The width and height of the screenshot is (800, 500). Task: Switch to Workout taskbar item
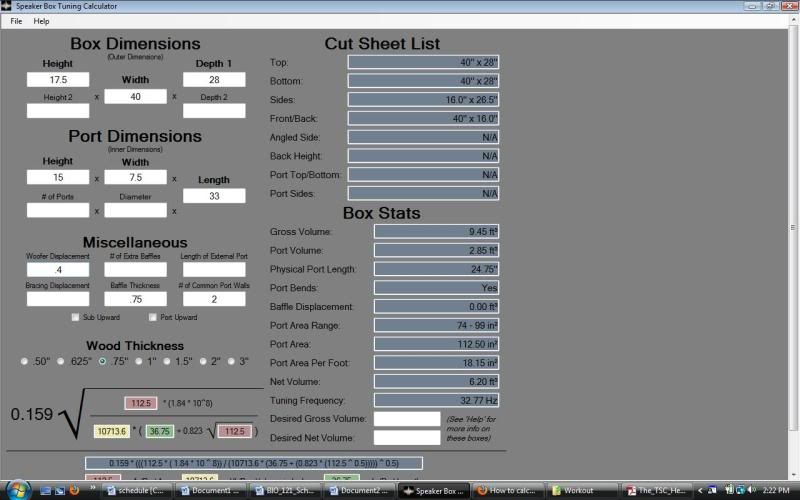pos(583,490)
